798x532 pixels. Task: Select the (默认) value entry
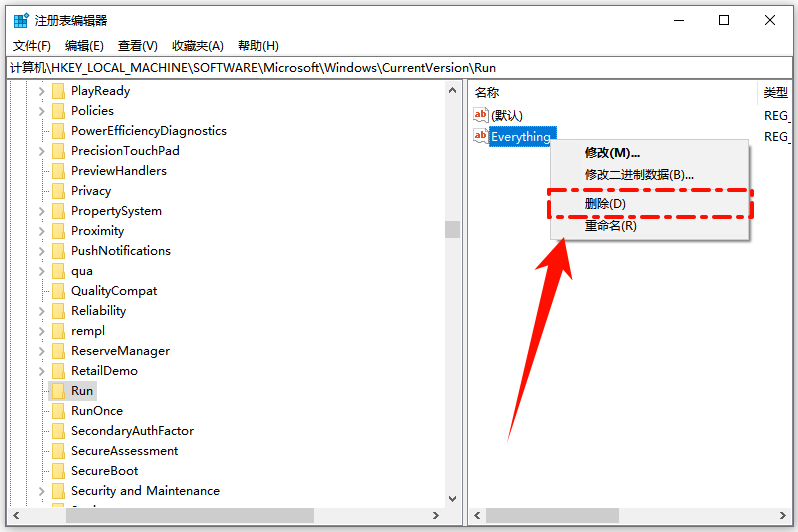(x=507, y=116)
